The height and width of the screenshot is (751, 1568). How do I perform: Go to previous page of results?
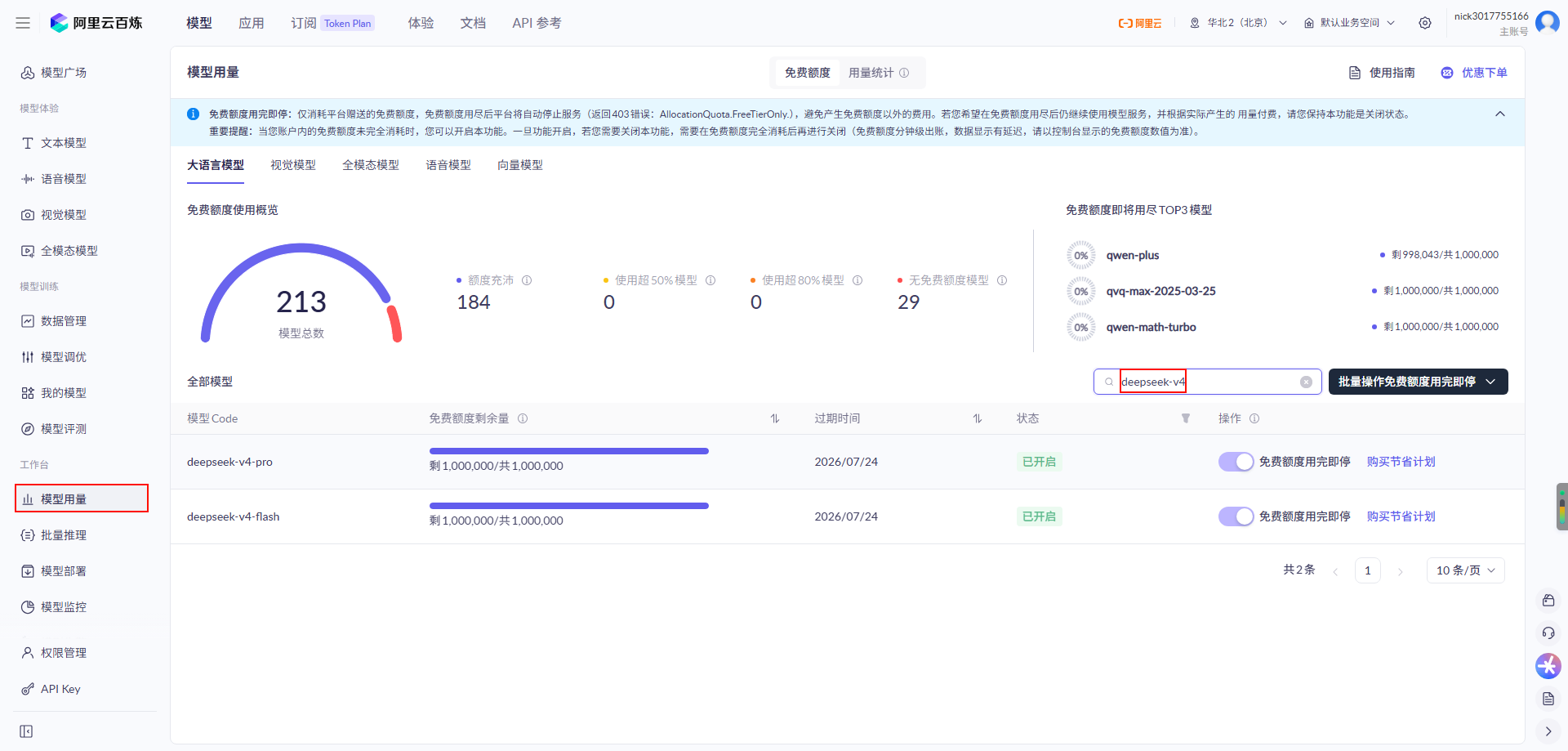1335,571
